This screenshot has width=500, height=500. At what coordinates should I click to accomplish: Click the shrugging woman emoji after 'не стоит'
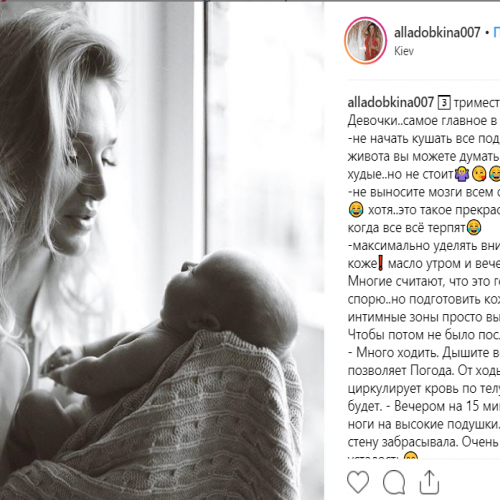tap(462, 174)
